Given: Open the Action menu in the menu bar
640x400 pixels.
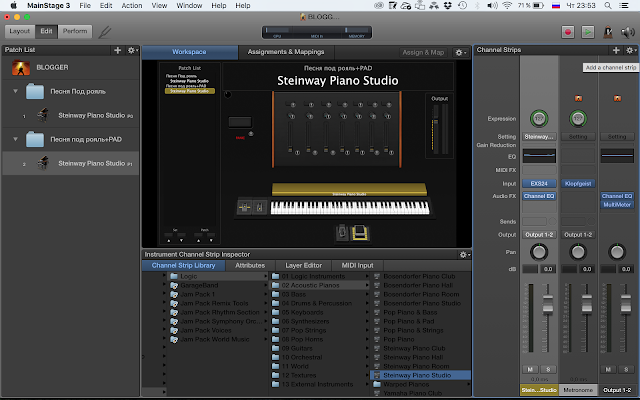Looking at the screenshot, I should click(131, 6).
